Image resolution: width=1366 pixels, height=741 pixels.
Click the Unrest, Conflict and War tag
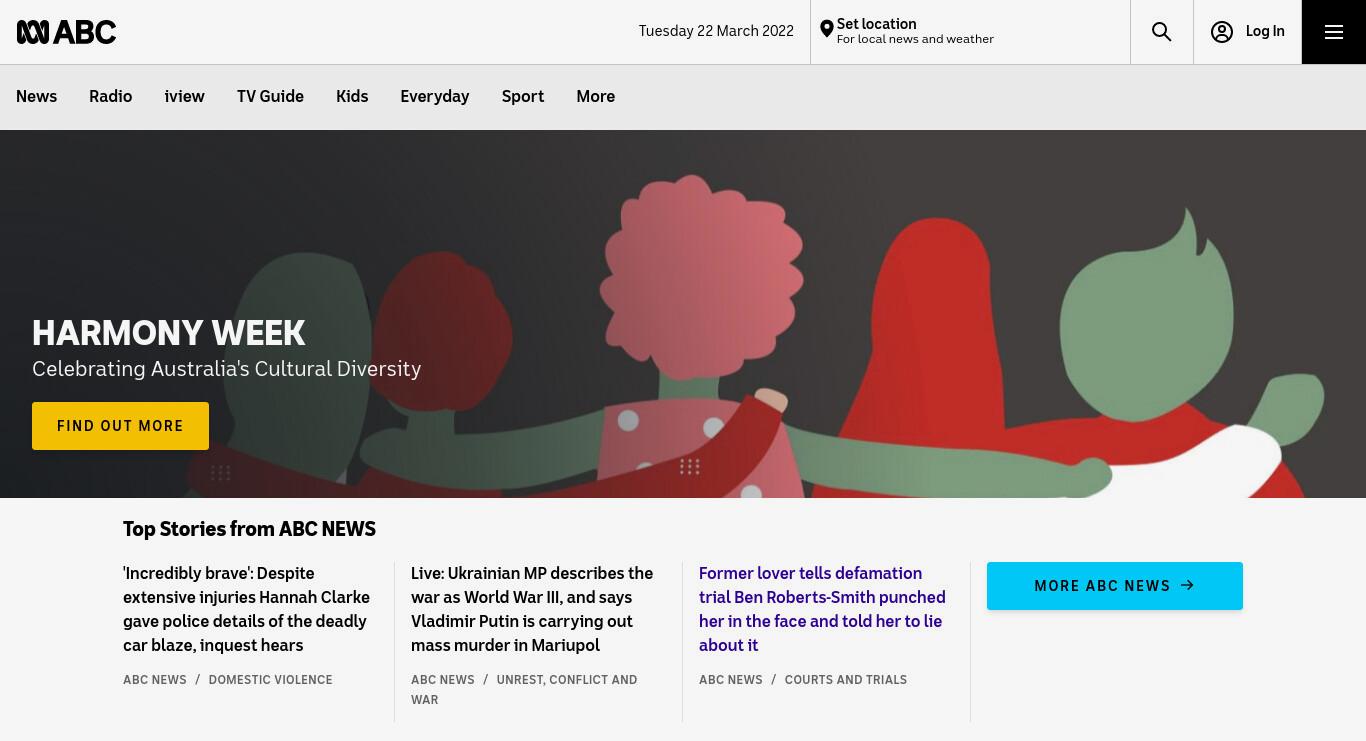tap(524, 690)
